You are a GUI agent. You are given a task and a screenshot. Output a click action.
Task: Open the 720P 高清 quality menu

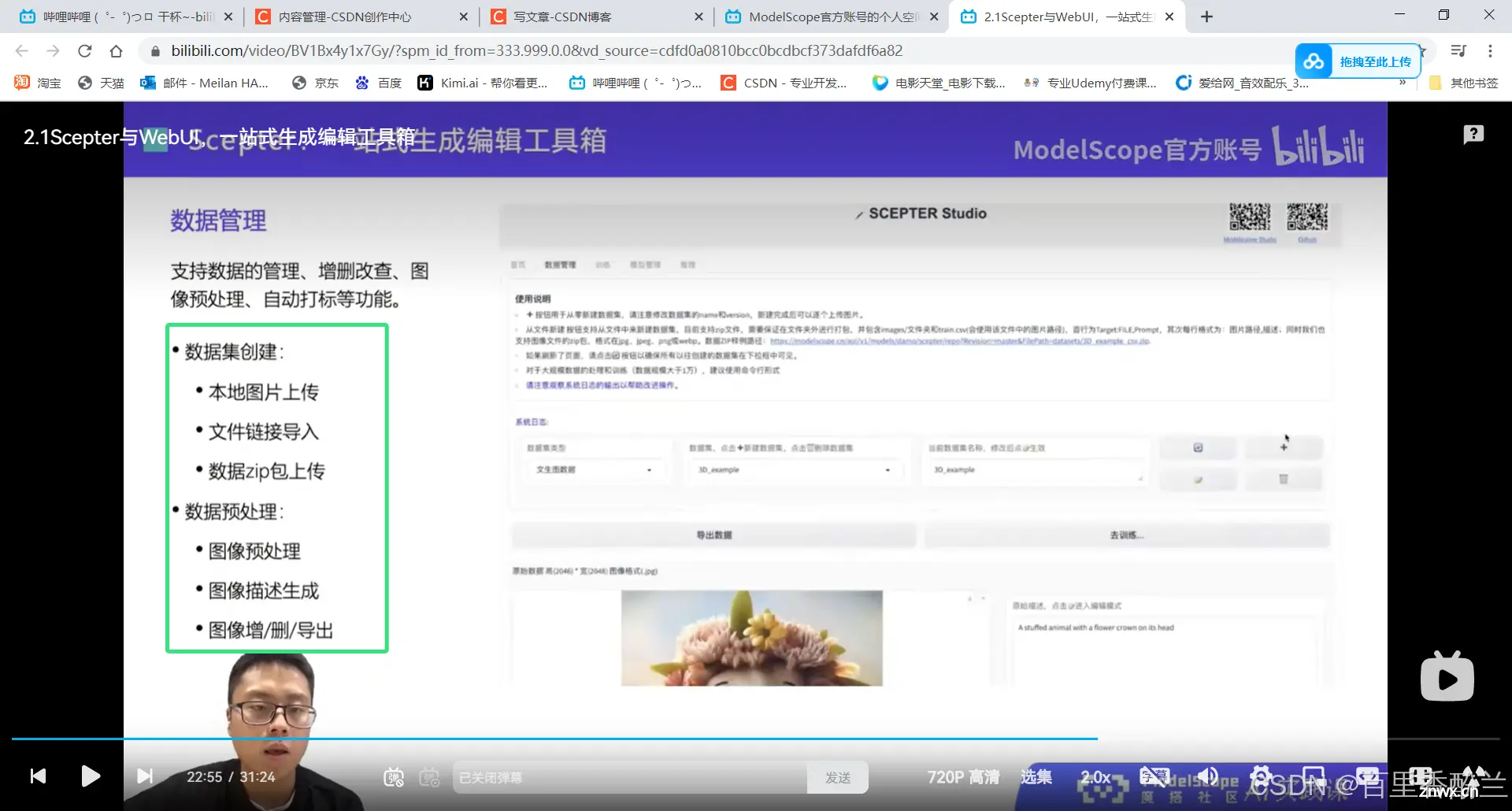click(963, 777)
